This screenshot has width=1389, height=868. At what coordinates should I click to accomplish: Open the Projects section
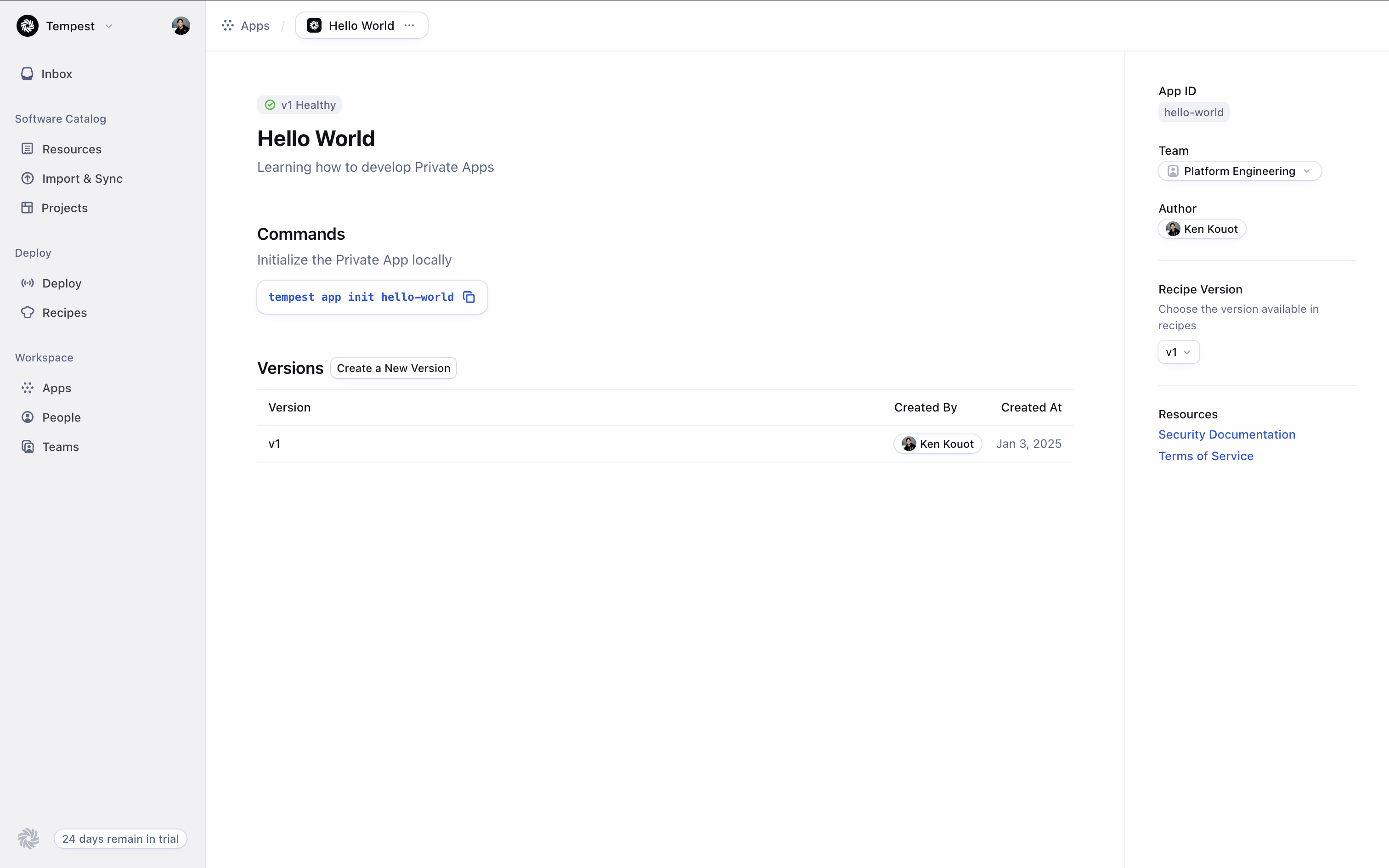click(x=64, y=208)
